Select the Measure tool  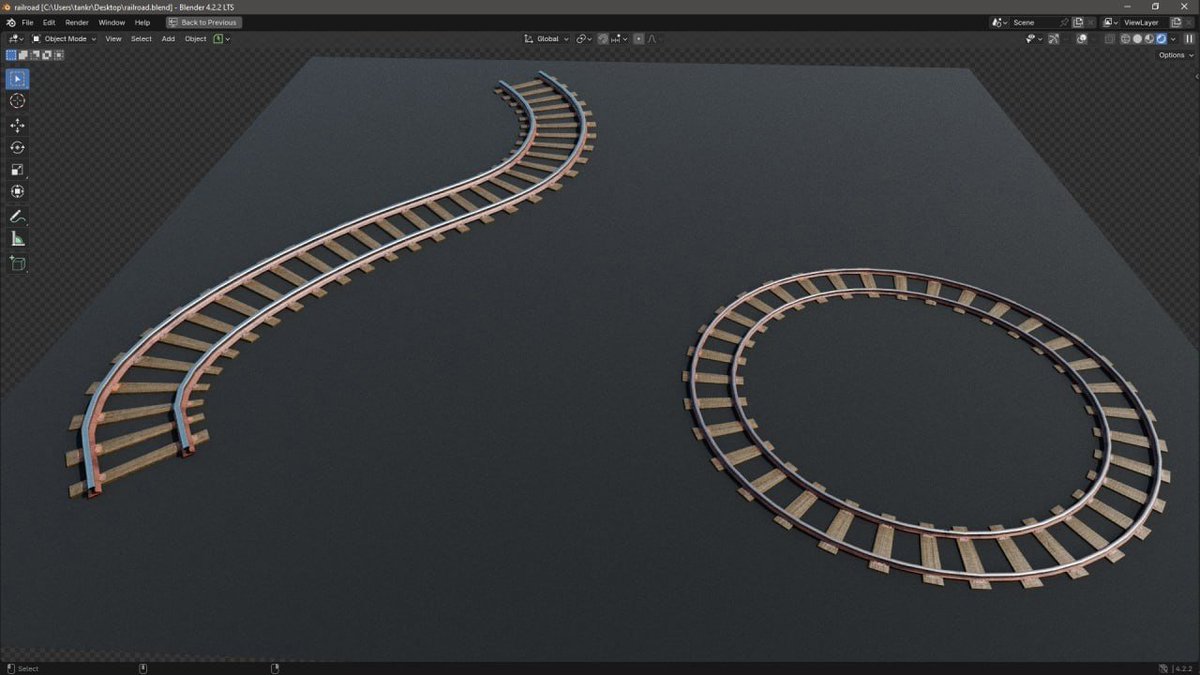click(x=16, y=238)
